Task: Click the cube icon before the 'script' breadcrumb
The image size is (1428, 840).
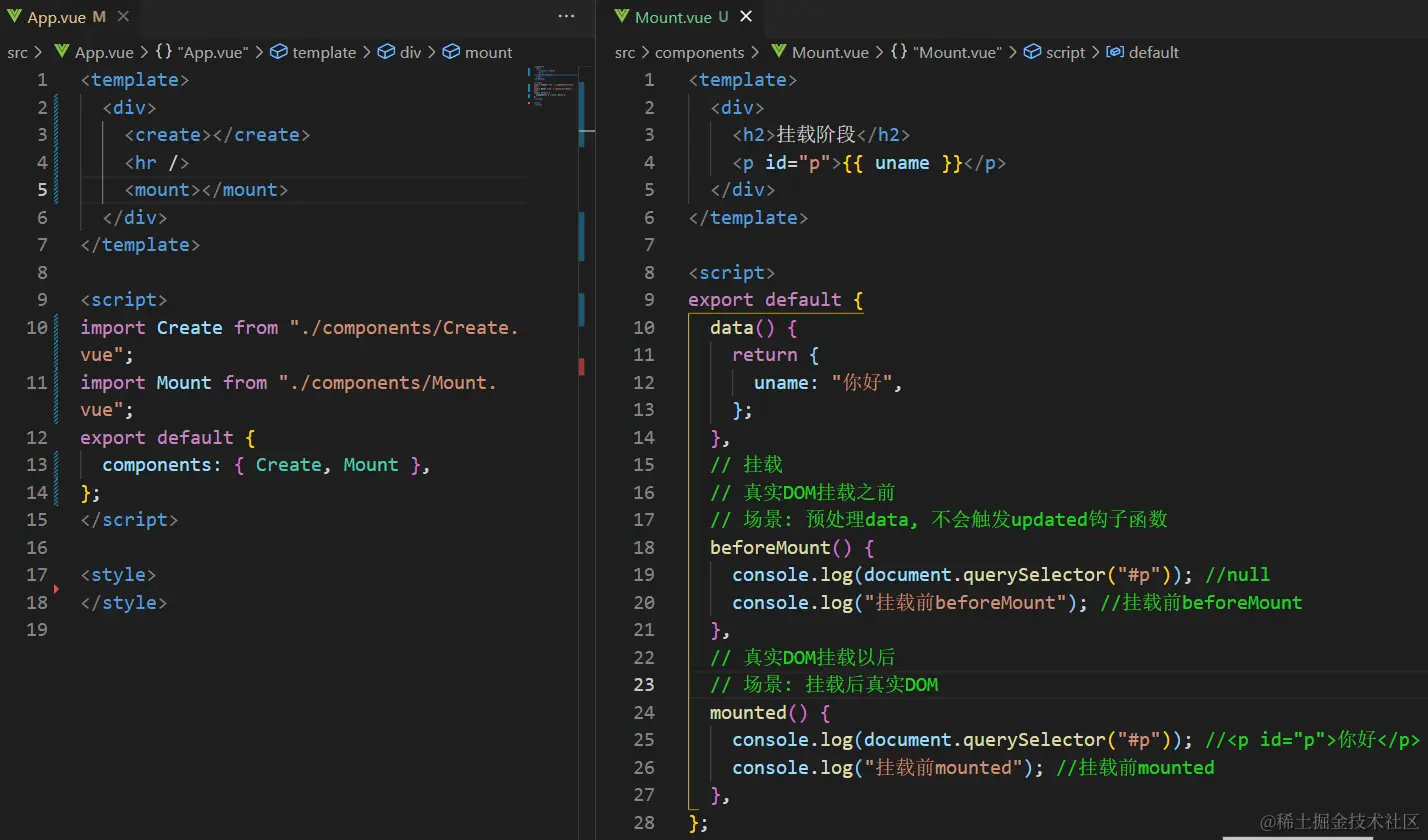Action: click(1033, 52)
